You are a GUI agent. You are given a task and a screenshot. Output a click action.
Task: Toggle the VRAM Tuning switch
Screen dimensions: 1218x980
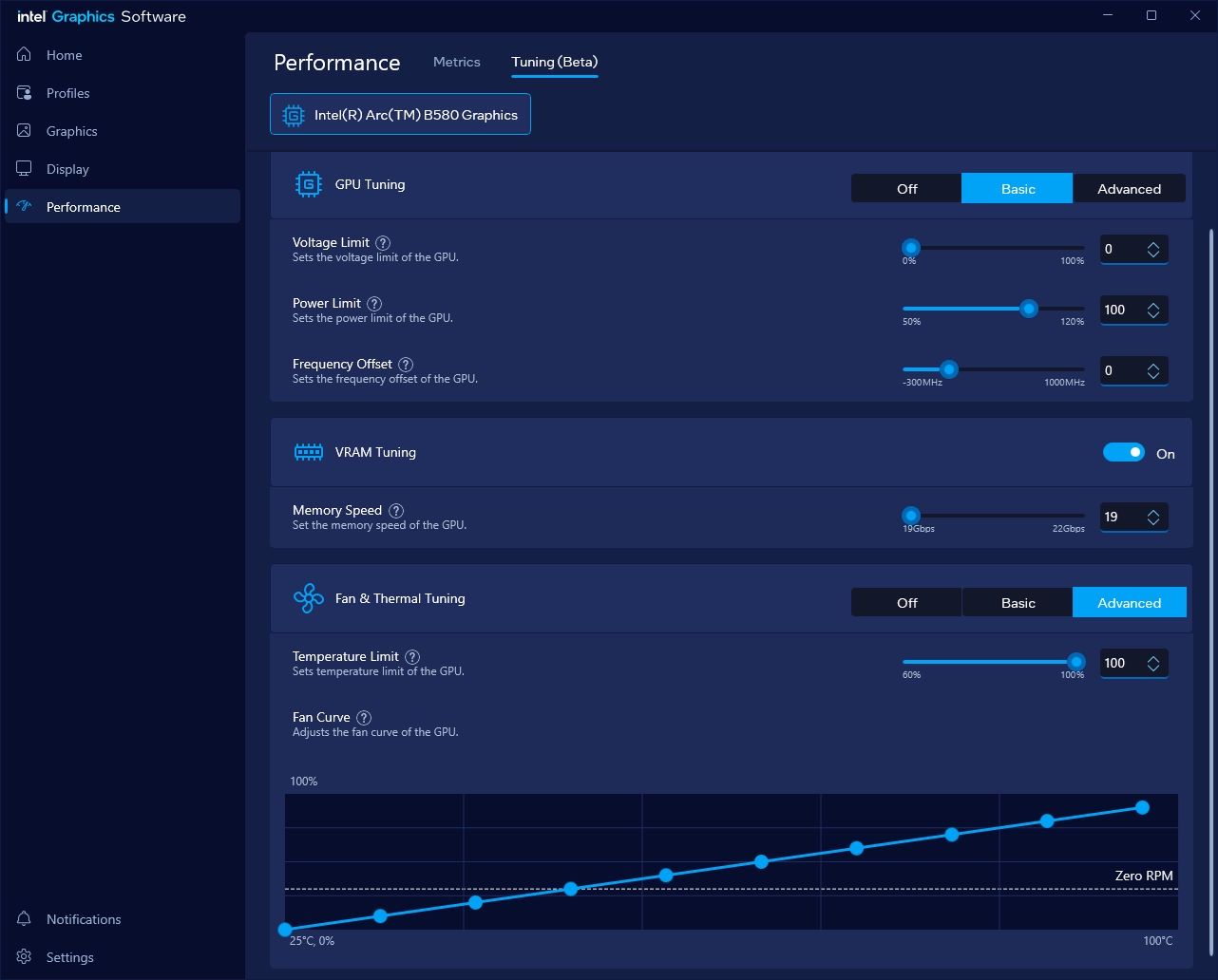coord(1124,453)
